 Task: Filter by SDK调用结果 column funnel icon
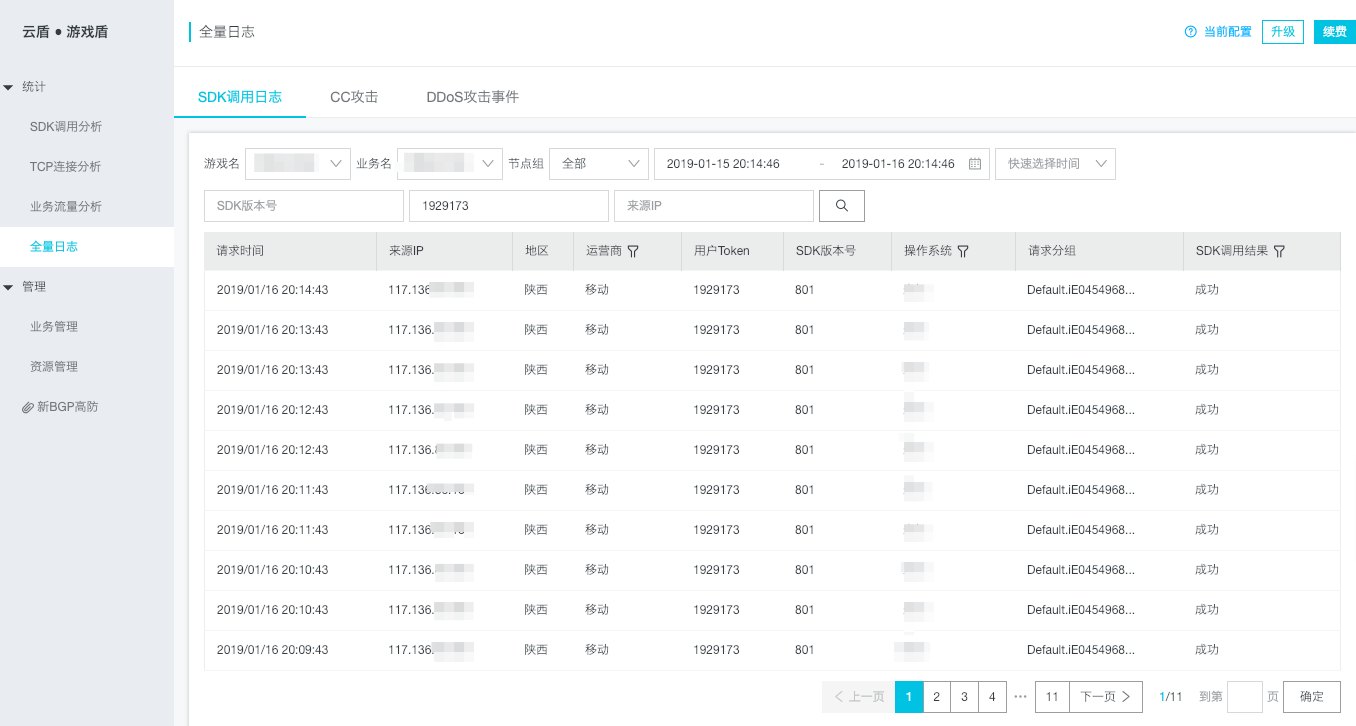(x=1279, y=252)
